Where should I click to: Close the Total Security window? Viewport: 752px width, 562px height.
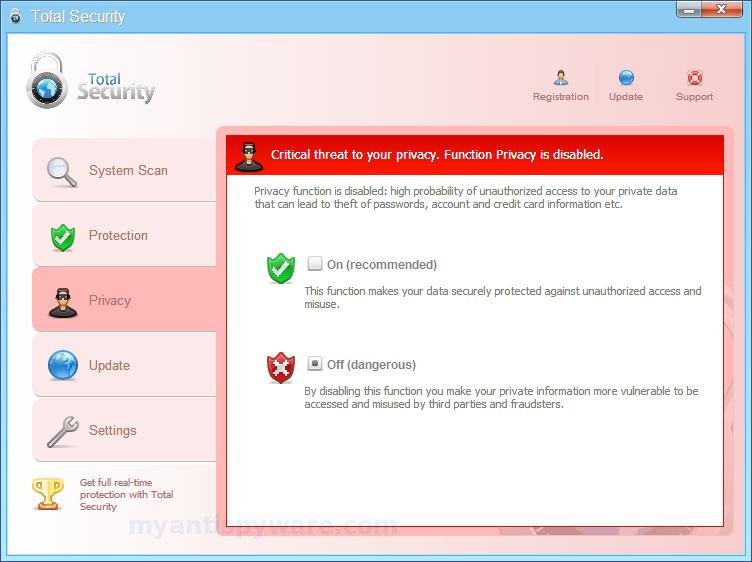pos(722,10)
